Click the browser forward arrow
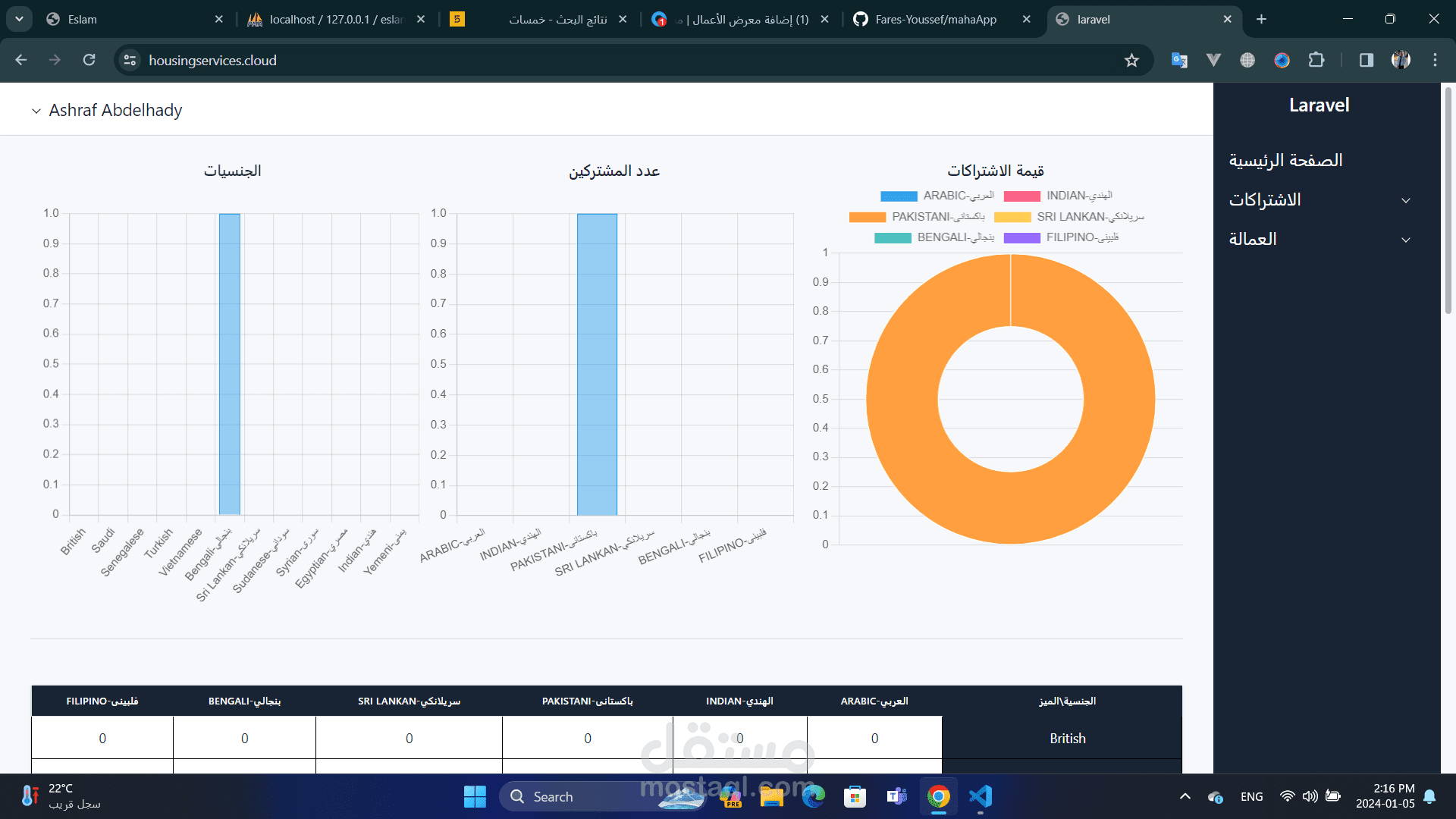Viewport: 1456px width, 819px height. tap(55, 60)
